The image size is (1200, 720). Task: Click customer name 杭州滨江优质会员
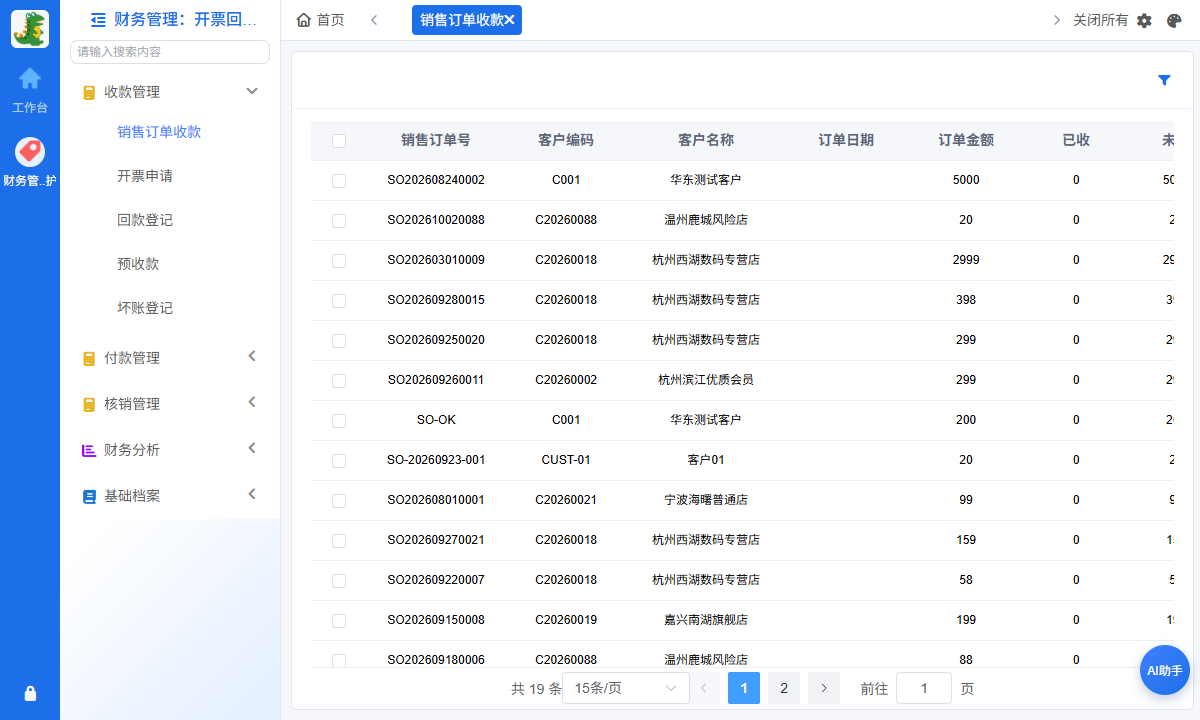point(706,380)
